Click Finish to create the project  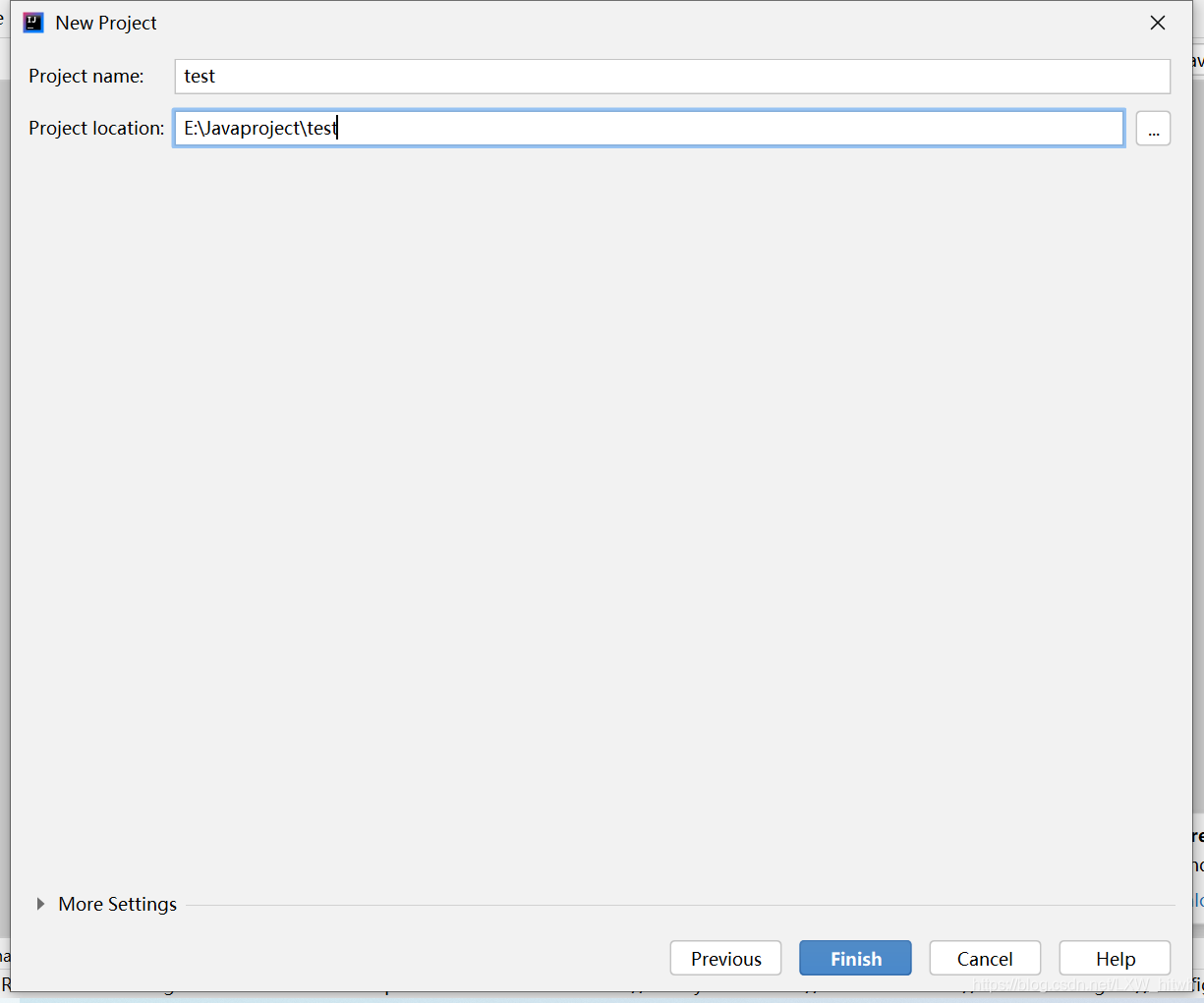click(855, 959)
